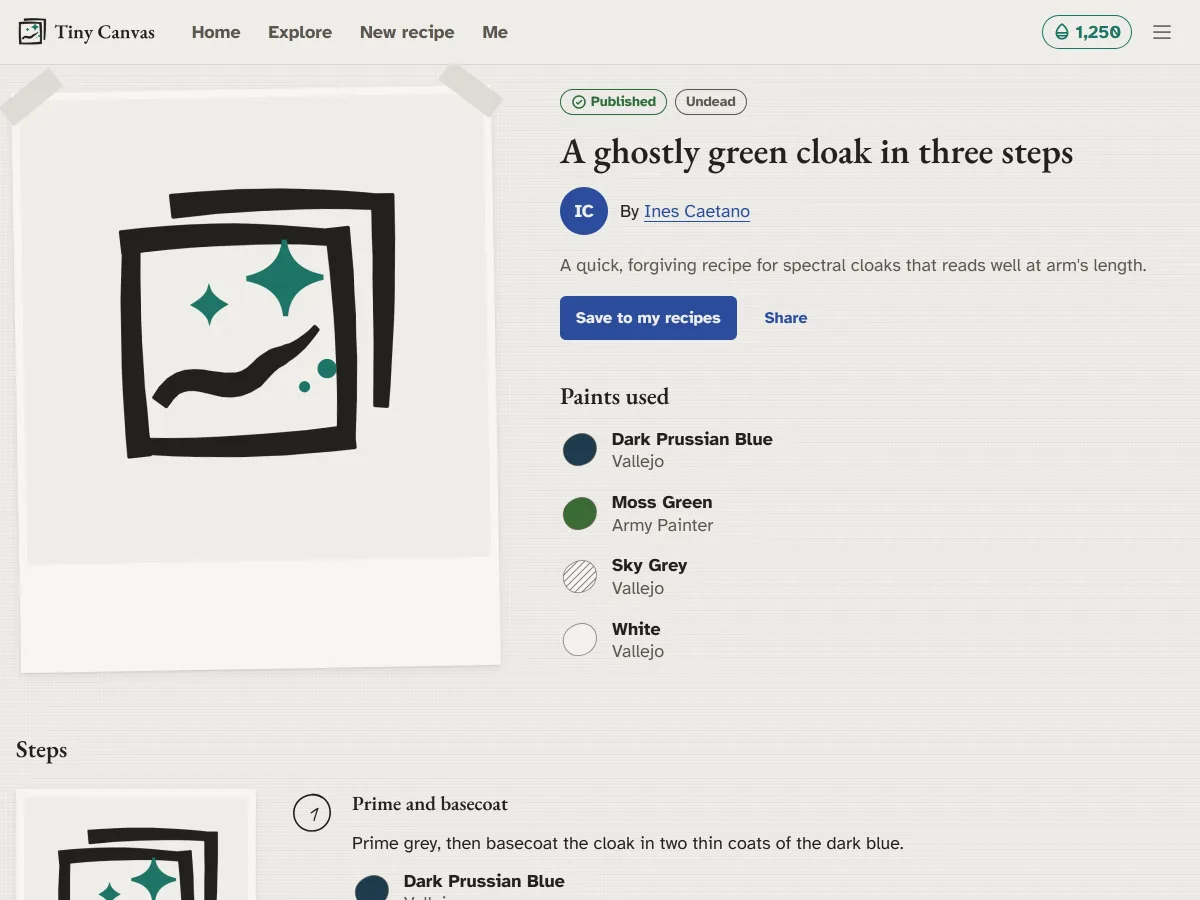1200x900 pixels.
Task: Click the IC author avatar
Action: (584, 211)
